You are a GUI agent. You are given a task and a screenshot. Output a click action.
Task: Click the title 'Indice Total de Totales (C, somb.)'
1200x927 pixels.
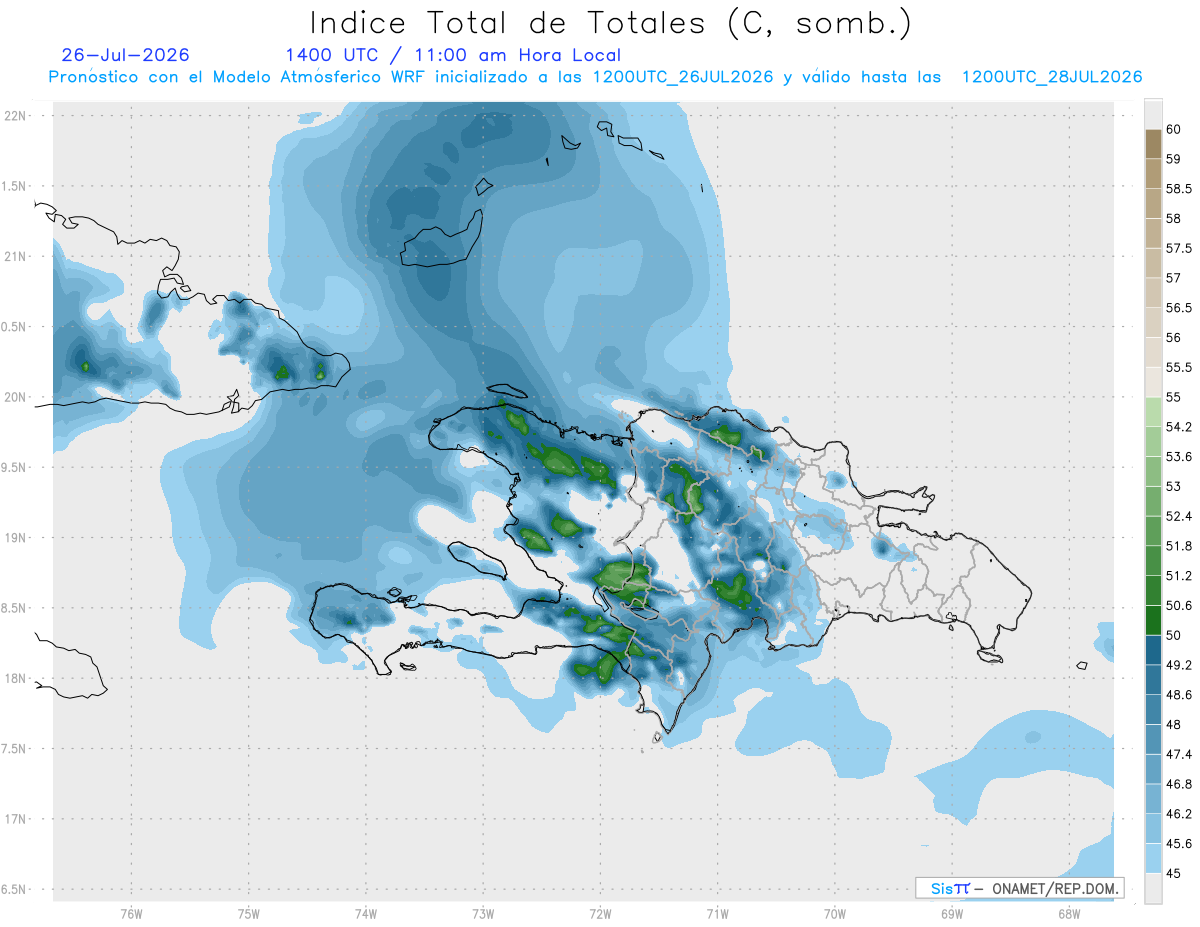pyautogui.click(x=611, y=22)
